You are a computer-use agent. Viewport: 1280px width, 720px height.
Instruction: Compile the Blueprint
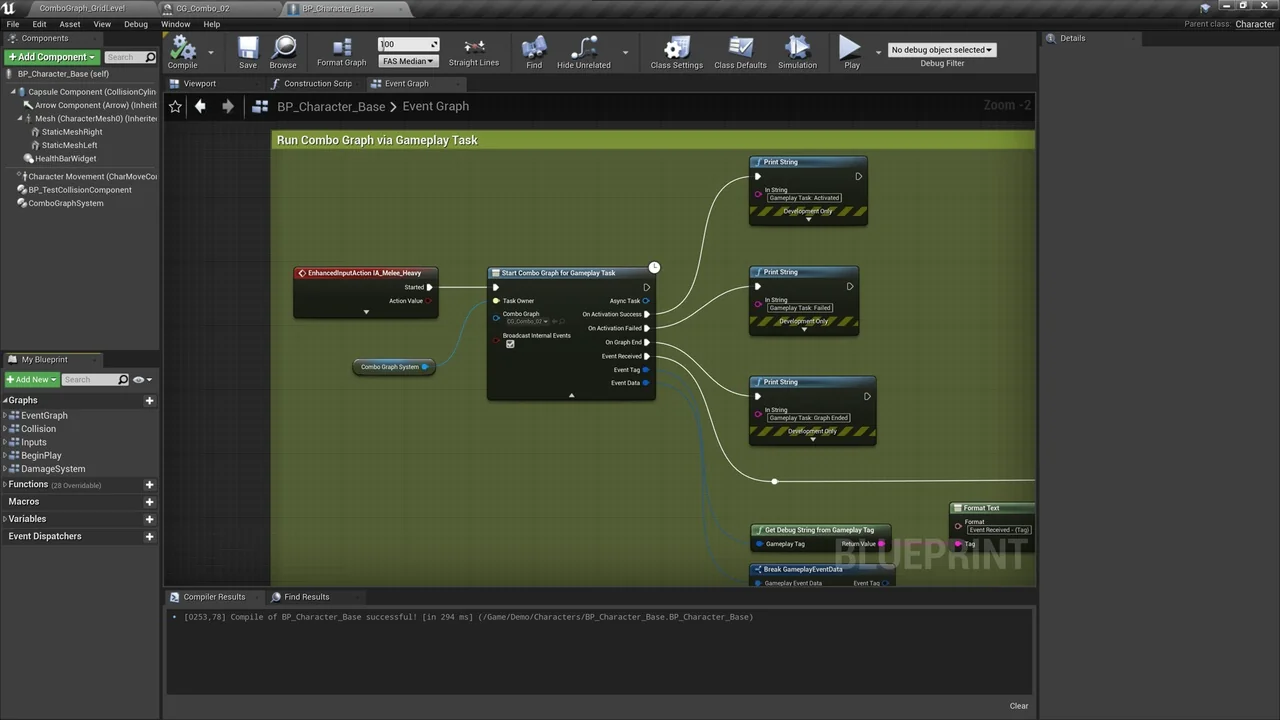[x=181, y=50]
